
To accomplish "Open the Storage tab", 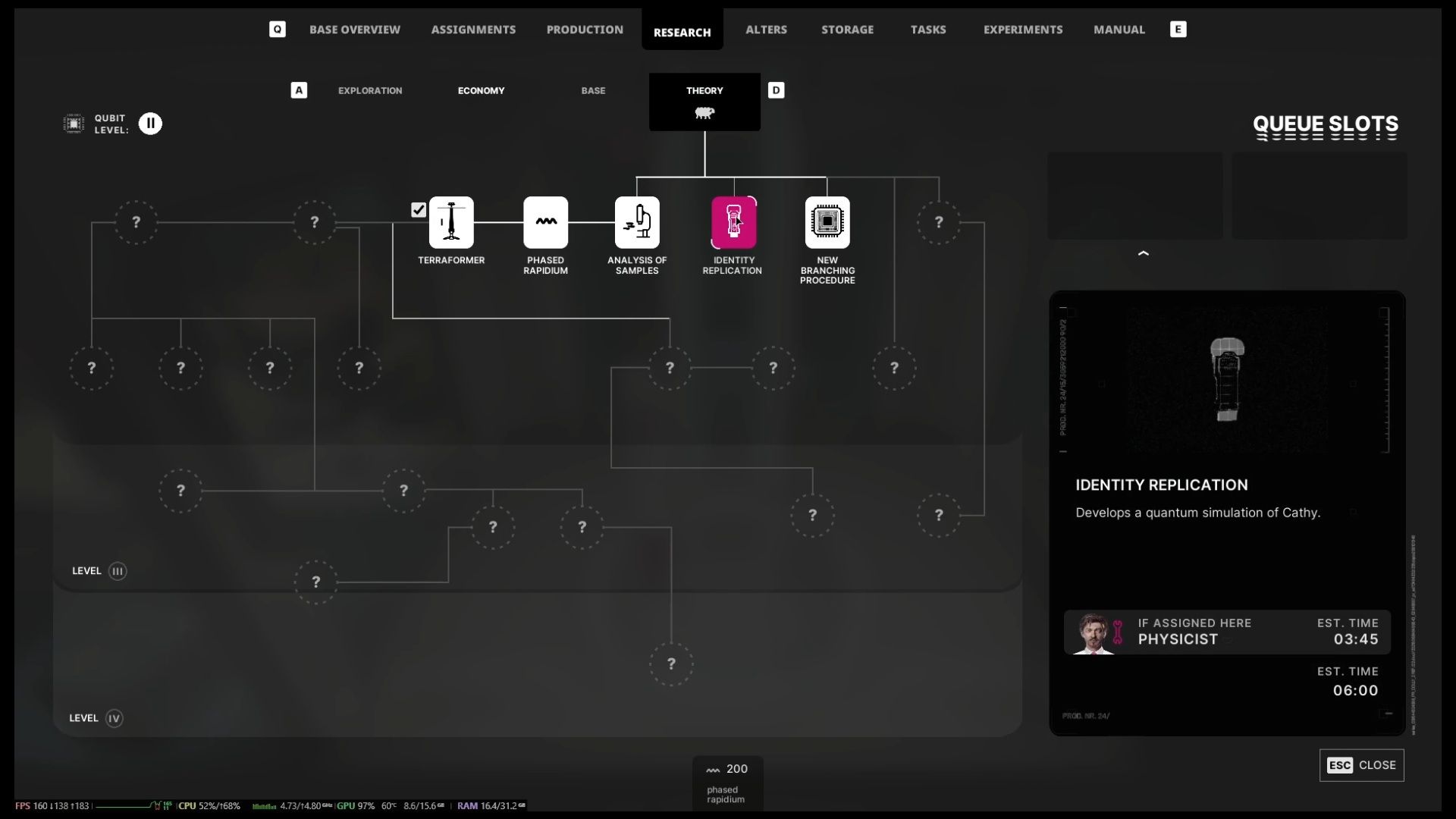I will [847, 30].
